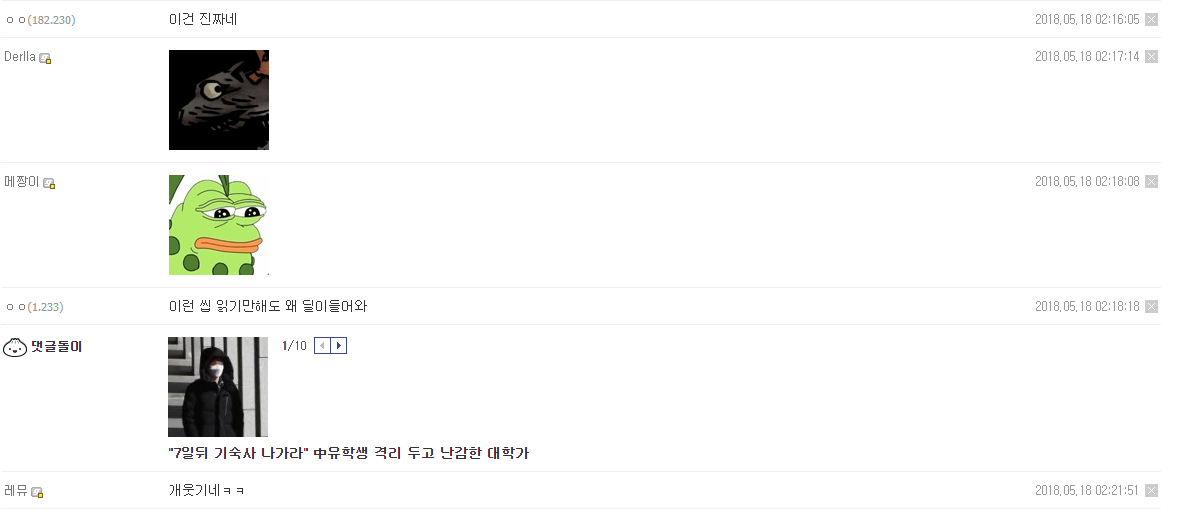Click the anonymous user with IP 182.230
1190x509 pixels.
click(40, 20)
